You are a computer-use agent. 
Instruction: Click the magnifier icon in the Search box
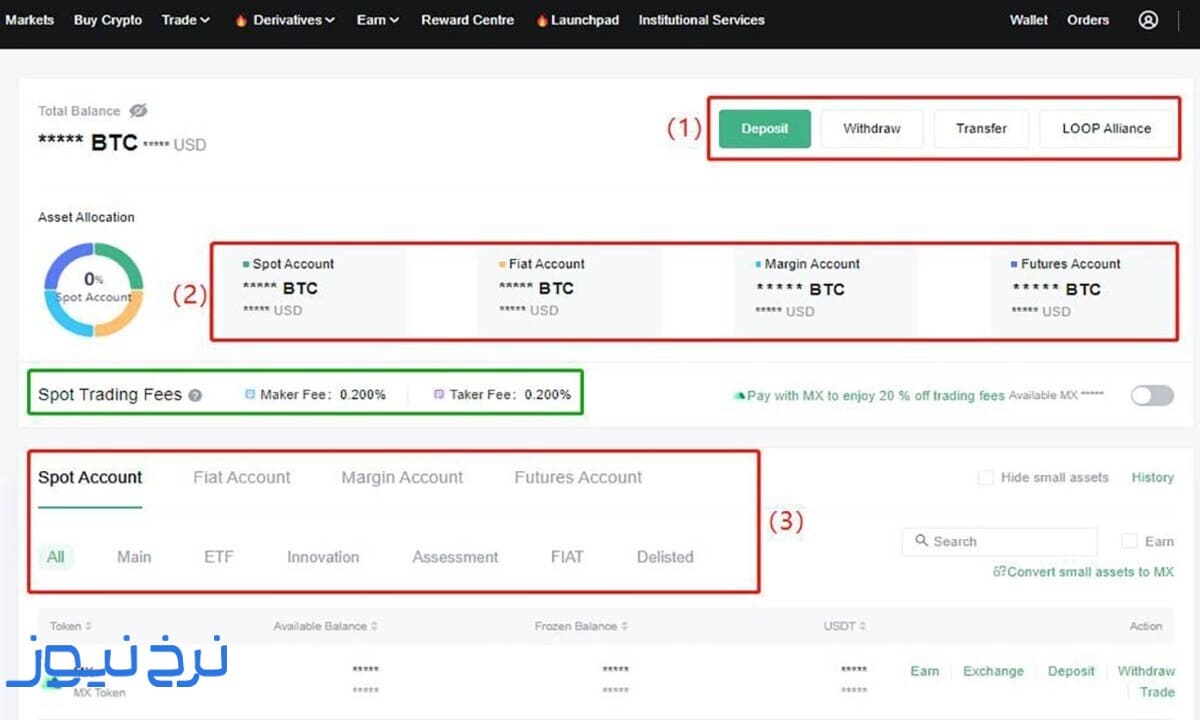(x=920, y=541)
